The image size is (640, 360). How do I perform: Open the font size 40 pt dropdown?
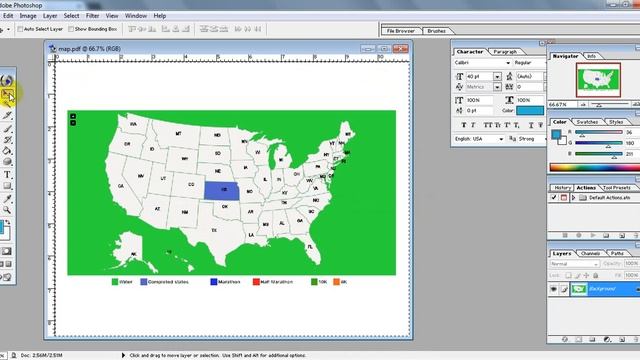[497, 76]
